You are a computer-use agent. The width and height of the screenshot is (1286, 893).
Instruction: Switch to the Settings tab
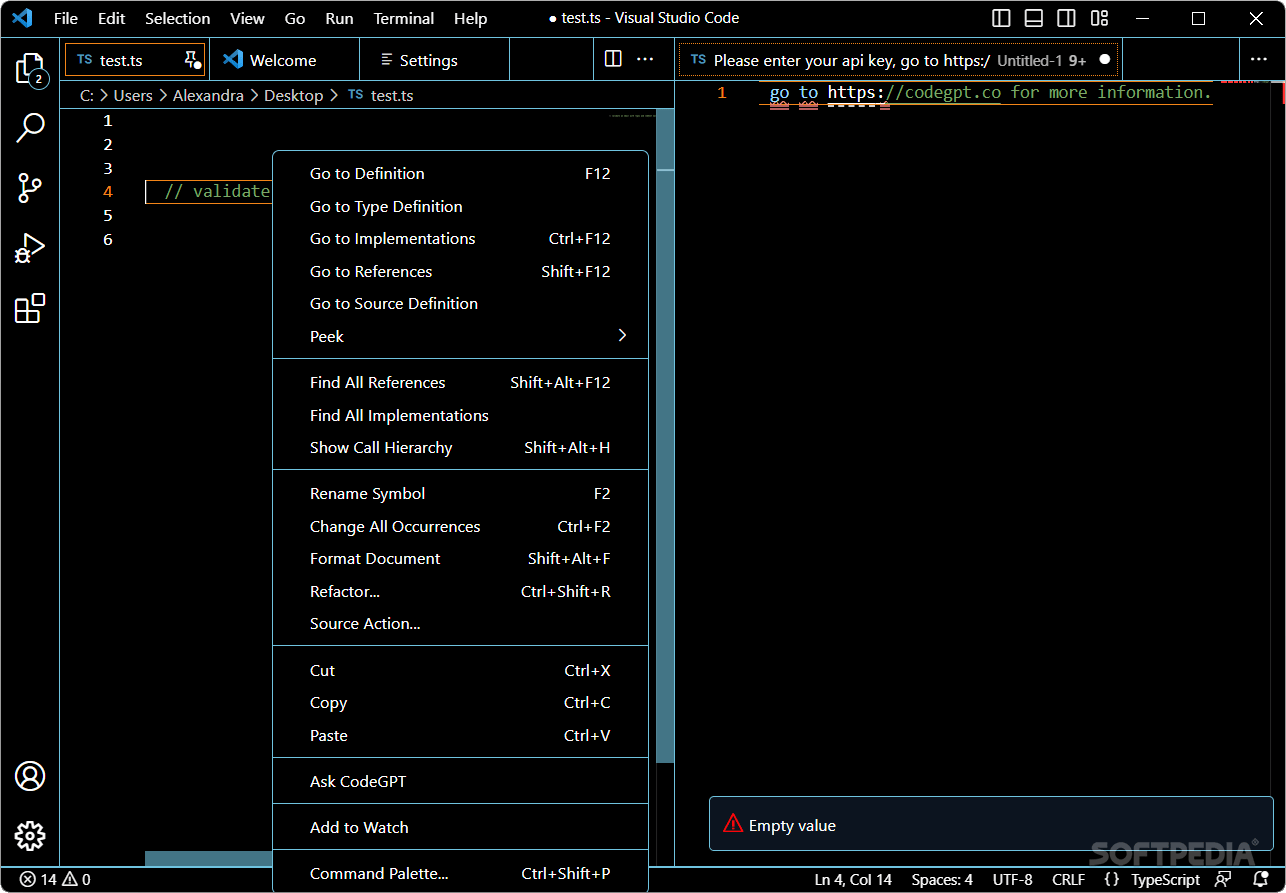click(434, 60)
